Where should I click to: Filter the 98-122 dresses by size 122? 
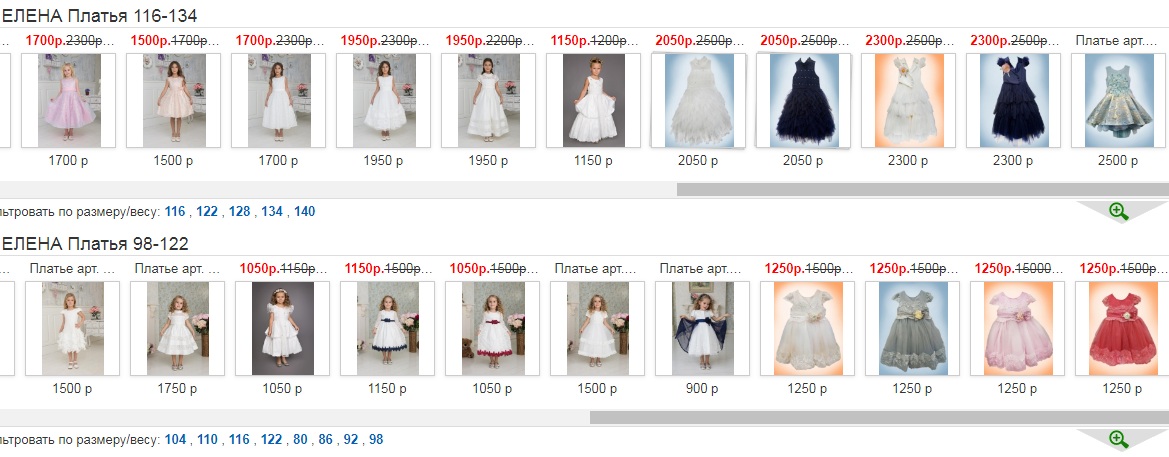point(272,440)
